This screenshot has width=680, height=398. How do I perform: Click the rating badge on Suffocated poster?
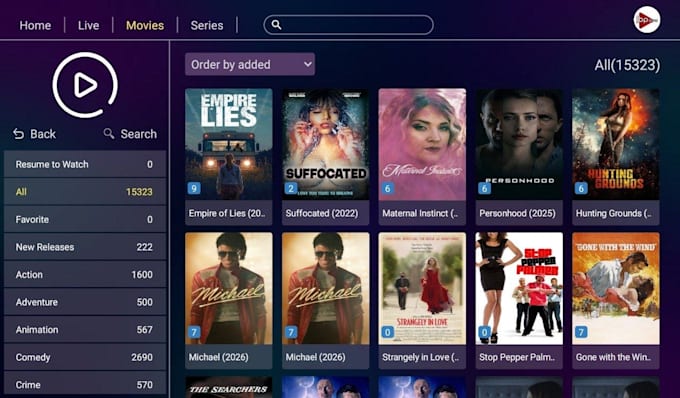[291, 188]
